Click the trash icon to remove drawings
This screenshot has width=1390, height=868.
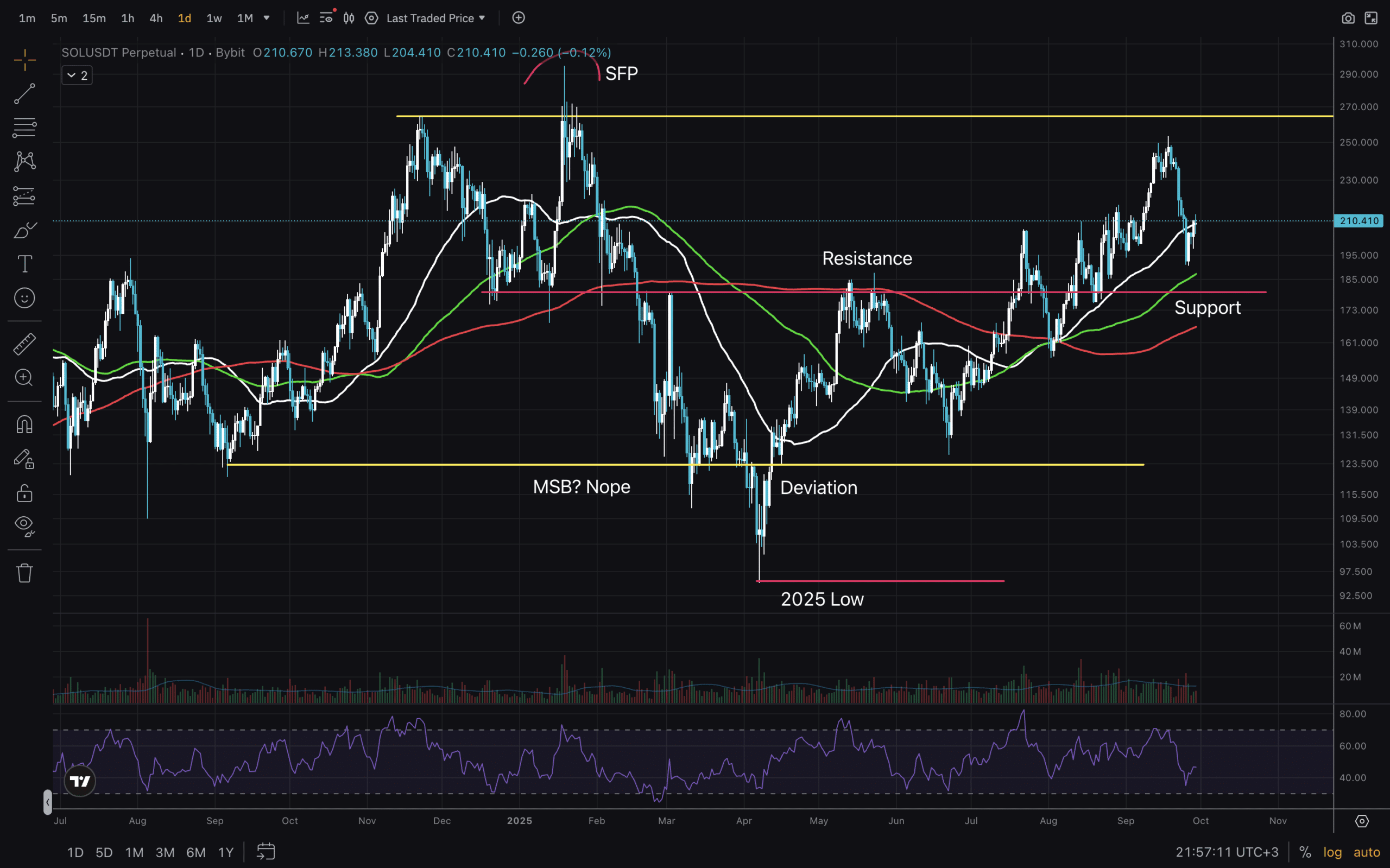coord(24,572)
